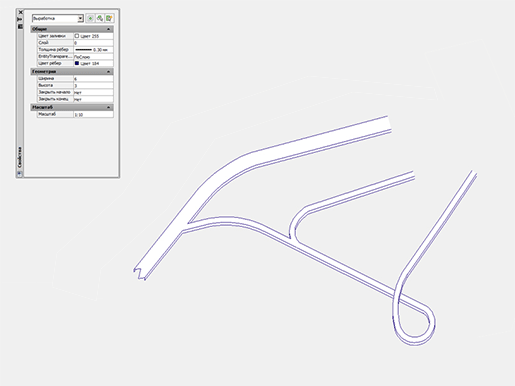Click the edge color swatch "Цвет 184"
515x386 pixels.
click(x=77, y=63)
